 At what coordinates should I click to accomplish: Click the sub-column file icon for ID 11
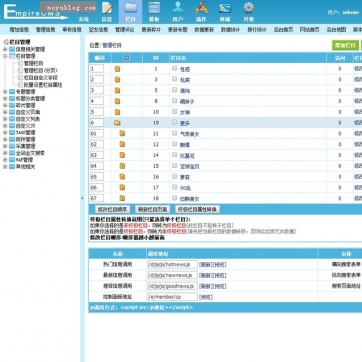[122, 133]
